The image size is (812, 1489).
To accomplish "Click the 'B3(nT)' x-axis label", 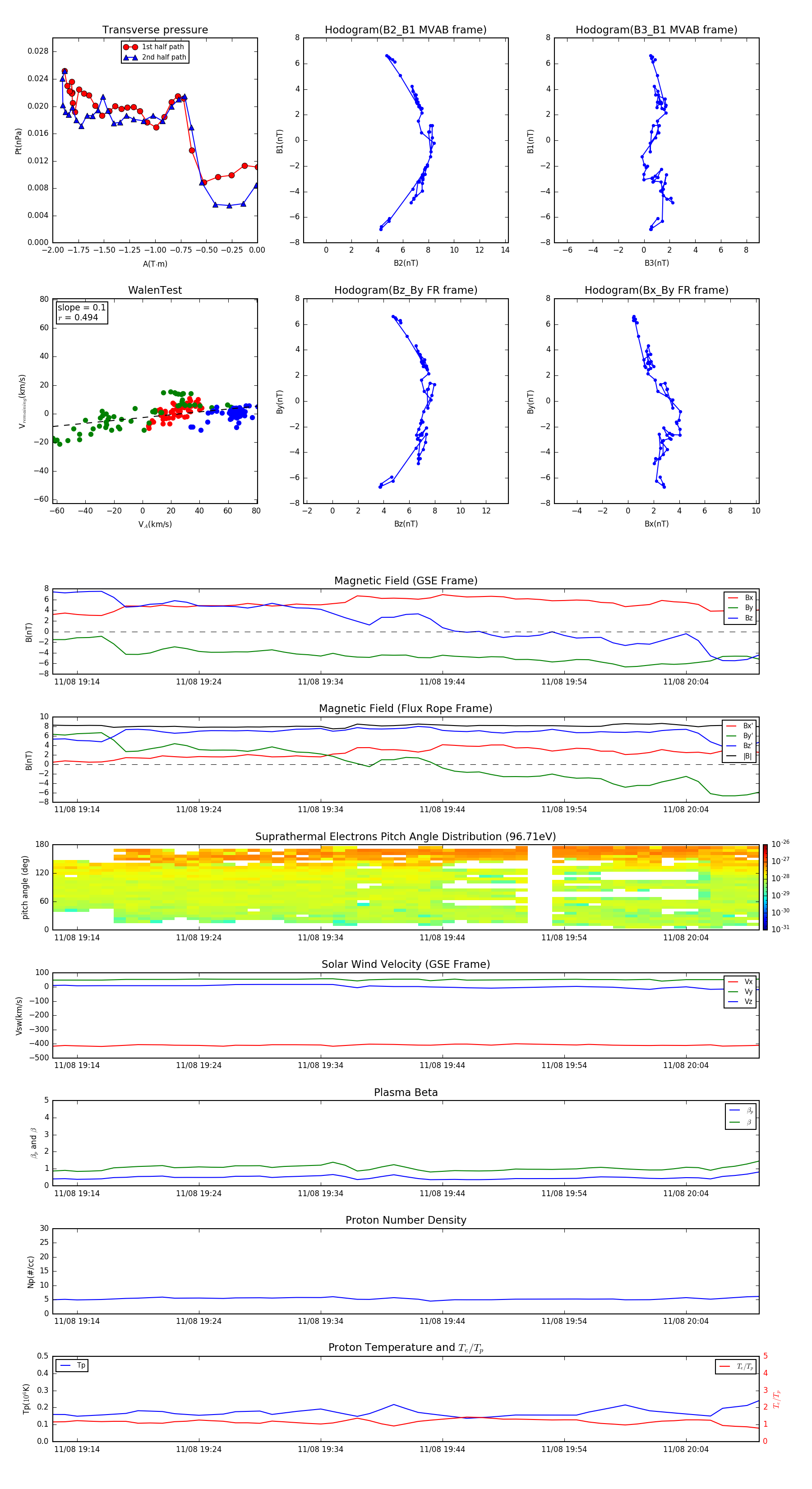I will pyautogui.click(x=656, y=263).
